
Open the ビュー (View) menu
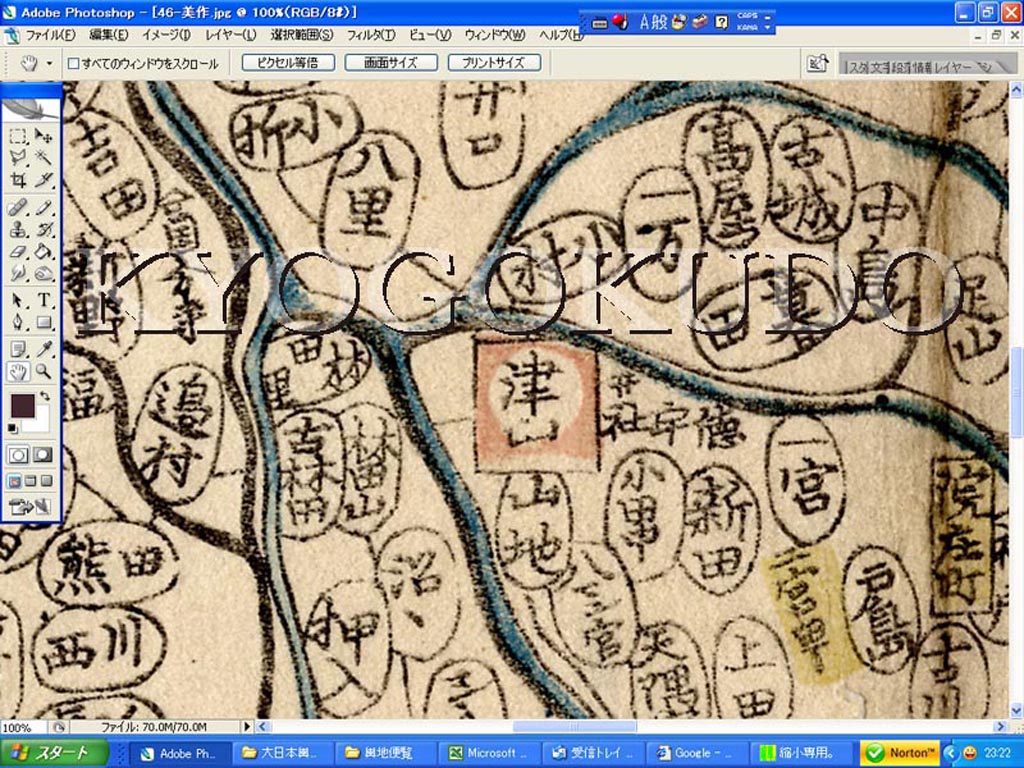tap(430, 35)
